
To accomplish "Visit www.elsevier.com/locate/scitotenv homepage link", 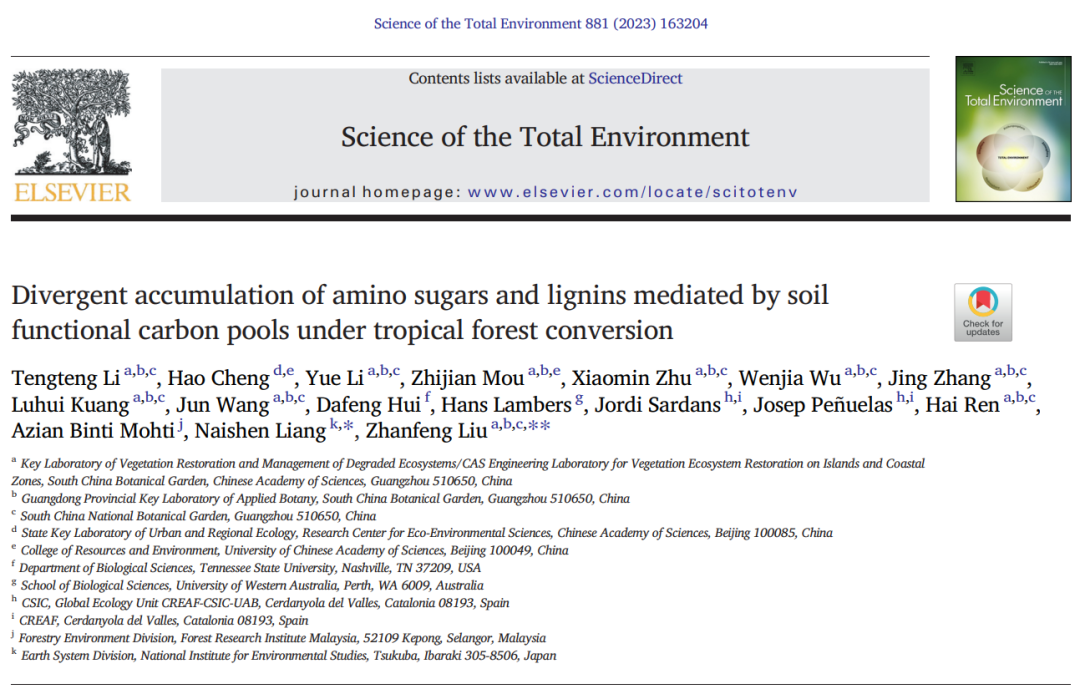I will tap(632, 192).
